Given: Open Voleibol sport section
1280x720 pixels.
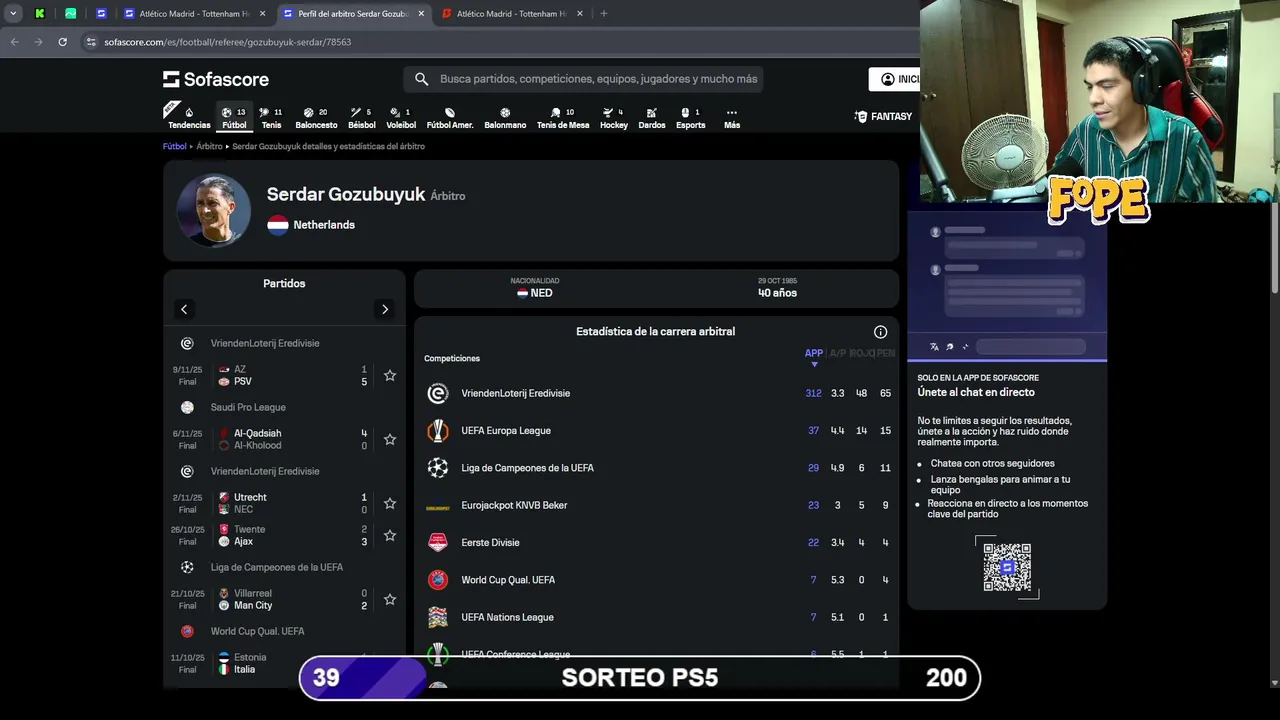Looking at the screenshot, I should point(401,118).
